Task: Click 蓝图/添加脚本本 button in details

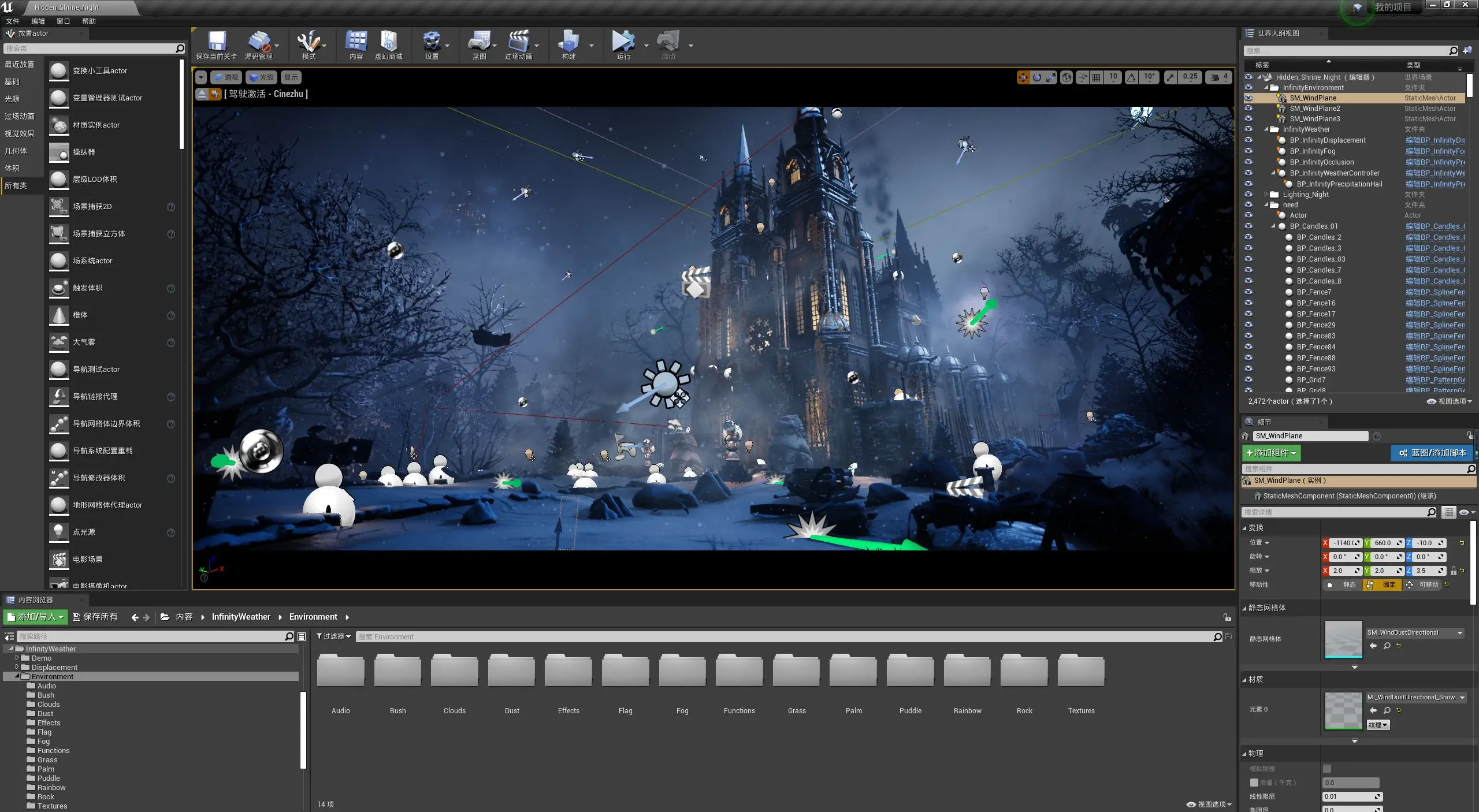Action: coord(1431,452)
